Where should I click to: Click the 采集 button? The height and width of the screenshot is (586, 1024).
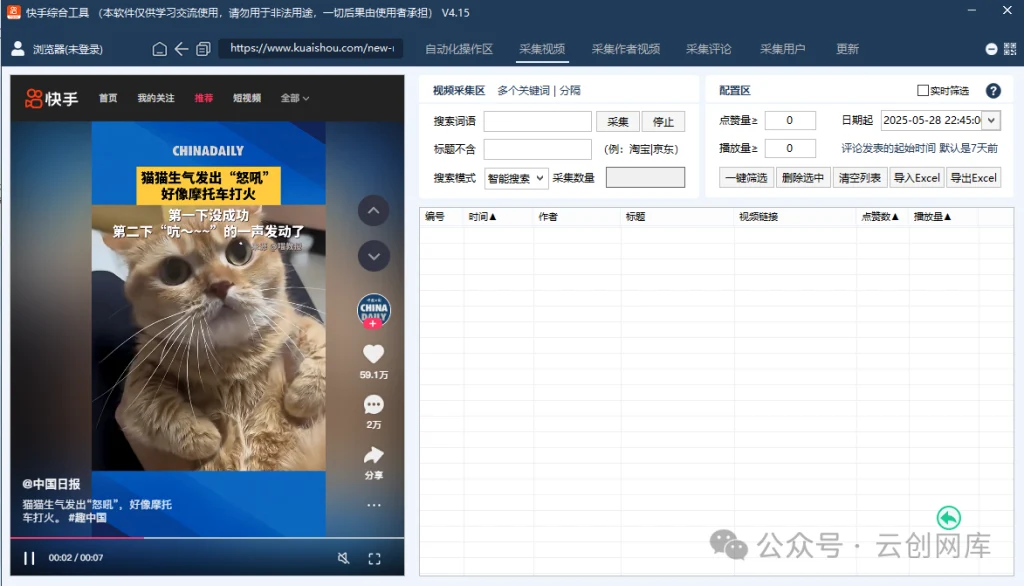click(617, 122)
